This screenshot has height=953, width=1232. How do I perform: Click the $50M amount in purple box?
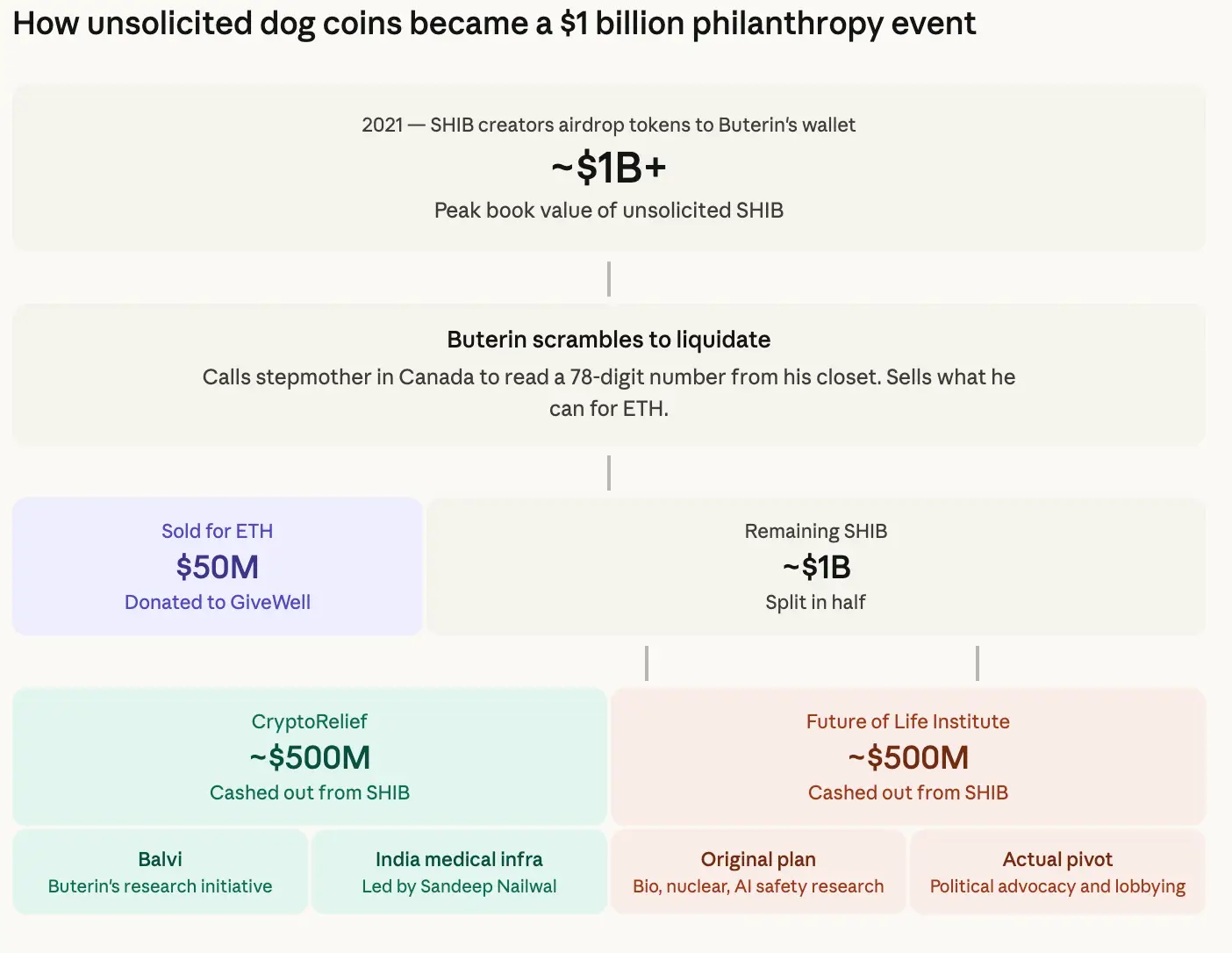point(217,567)
